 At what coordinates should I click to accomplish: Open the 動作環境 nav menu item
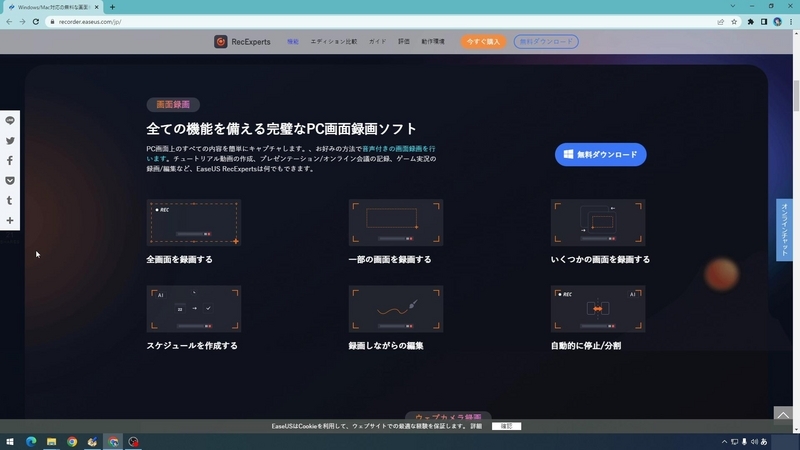tap(433, 42)
